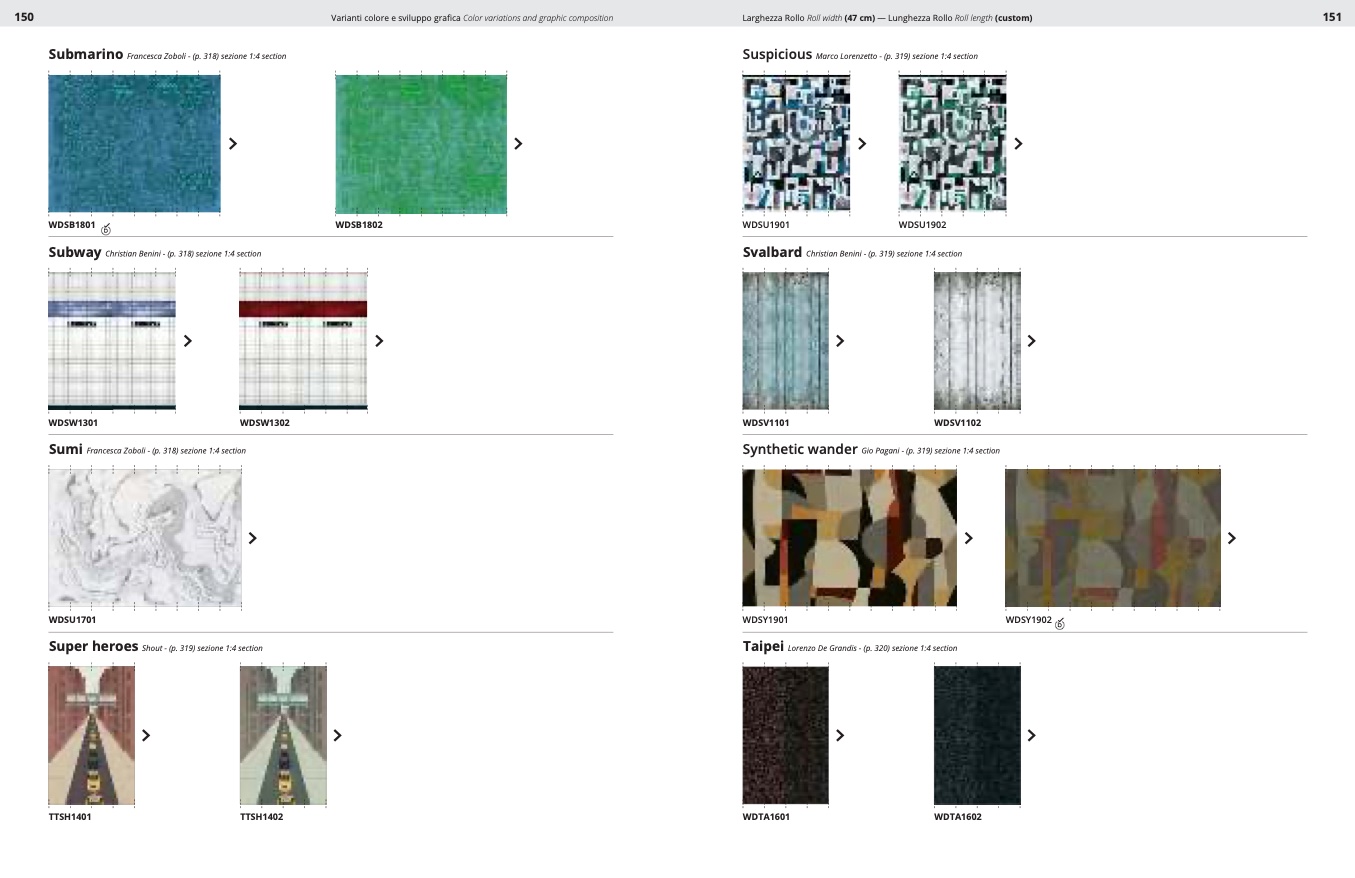This screenshot has height=878, width=1355.
Task: Select the blue Submarino WDSB1801 color swatch
Action: tap(134, 143)
